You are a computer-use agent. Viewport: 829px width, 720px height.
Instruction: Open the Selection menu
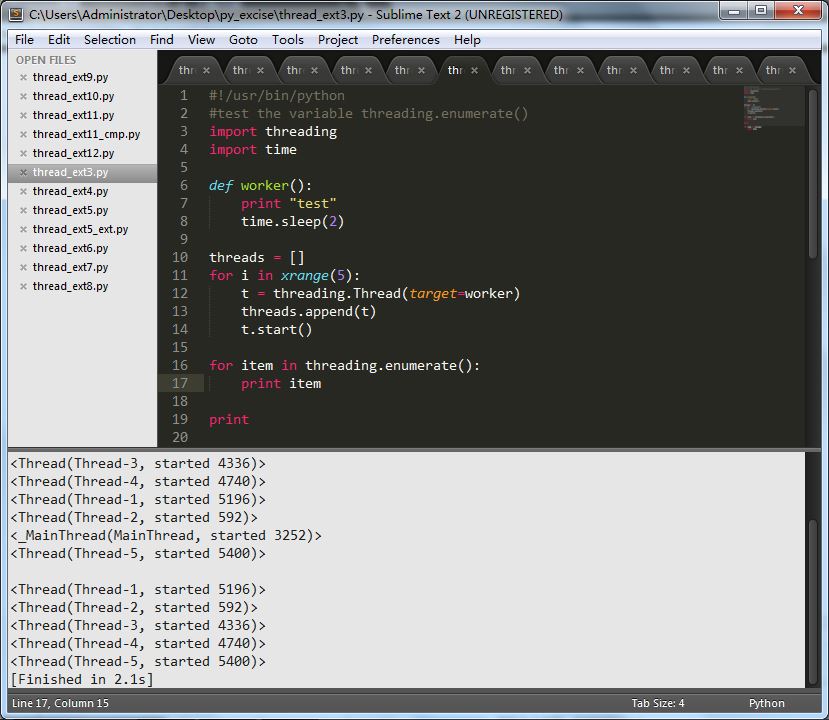pos(109,40)
